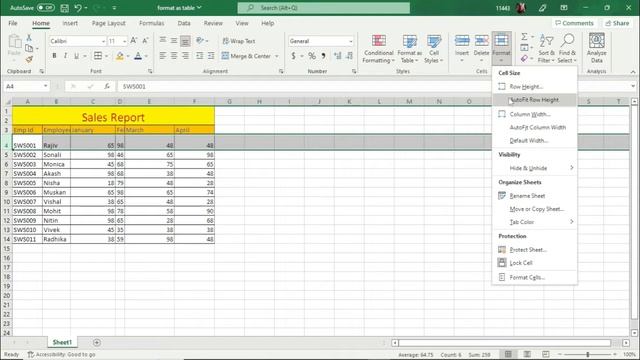
Task: Apply Accounting currency format
Action: 293,56
